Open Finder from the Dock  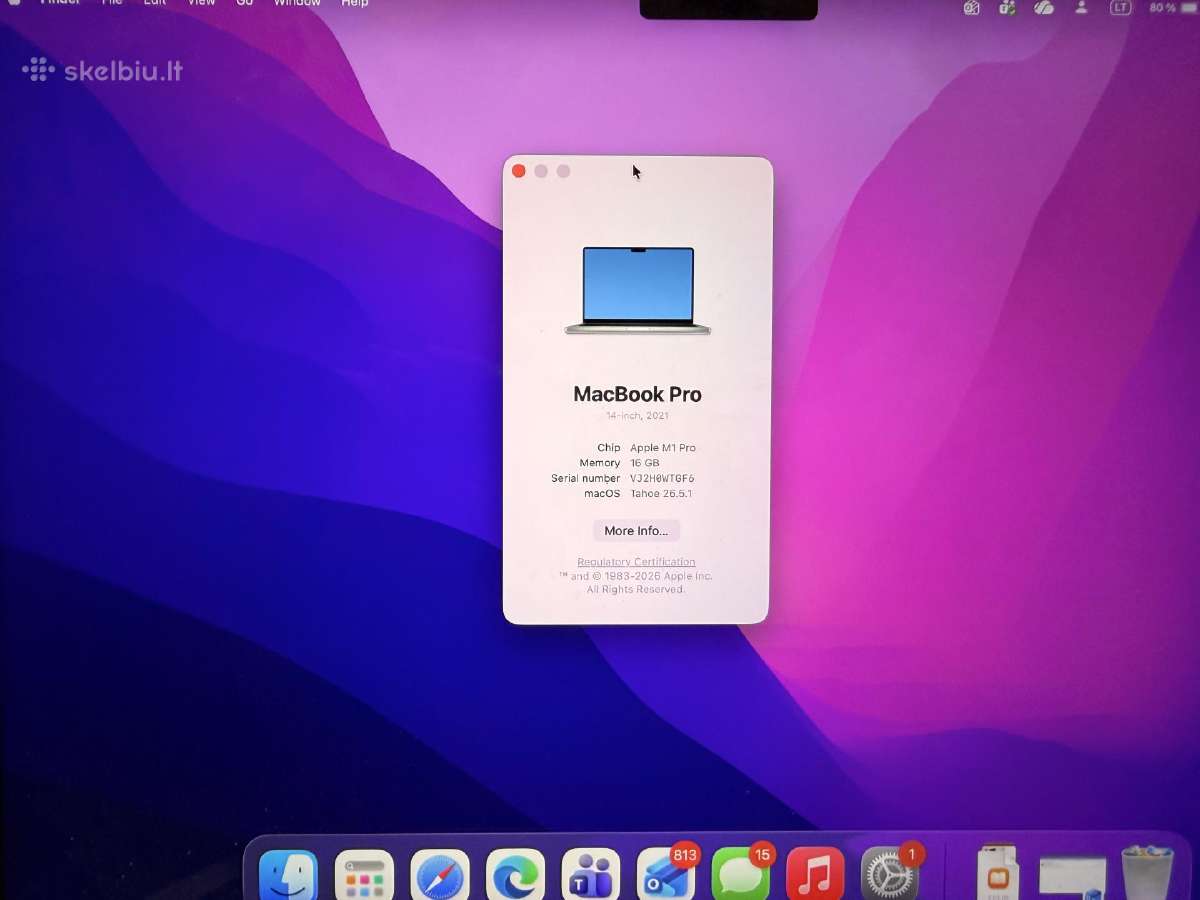288,877
